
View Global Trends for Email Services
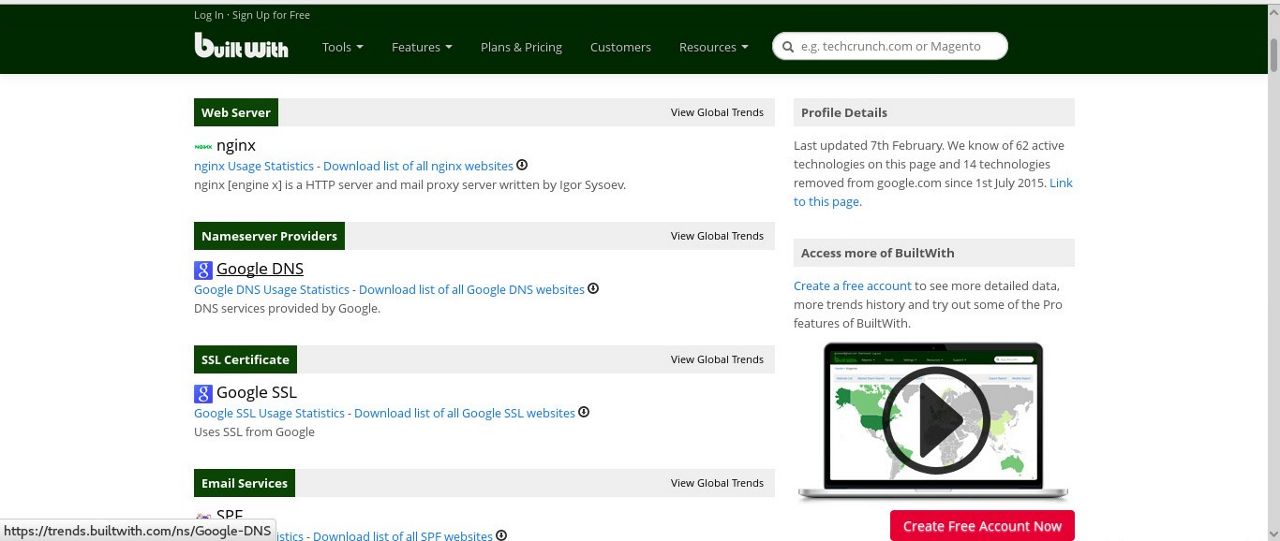click(717, 483)
